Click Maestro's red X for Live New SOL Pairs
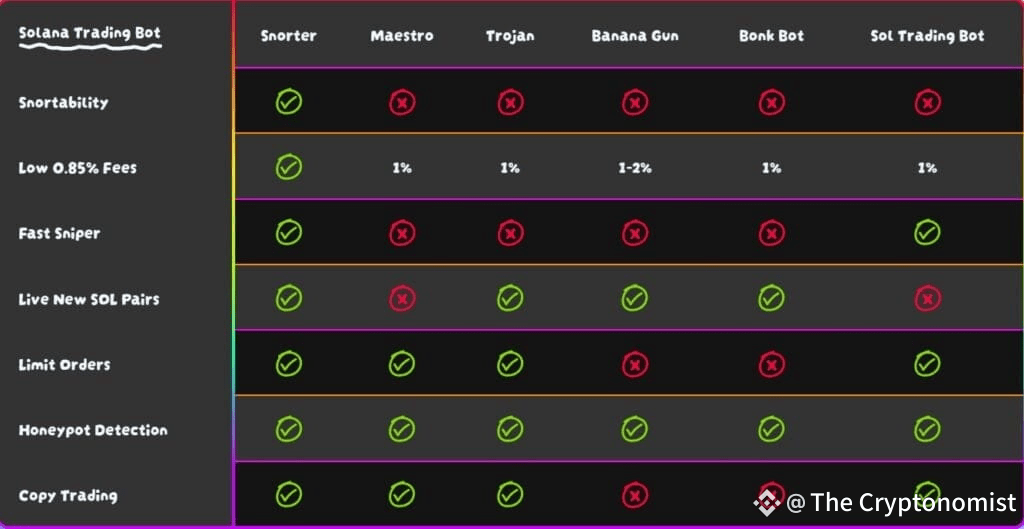The width and height of the screenshot is (1024, 529). tap(402, 299)
